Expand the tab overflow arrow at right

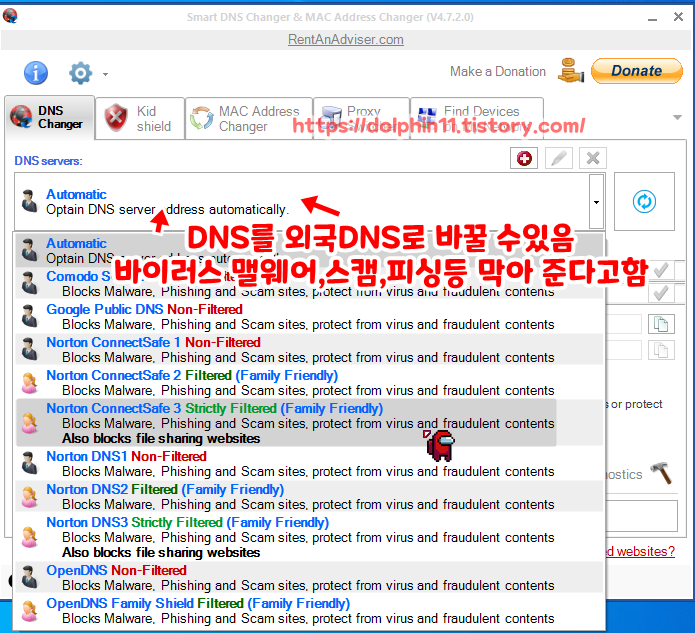[677, 117]
